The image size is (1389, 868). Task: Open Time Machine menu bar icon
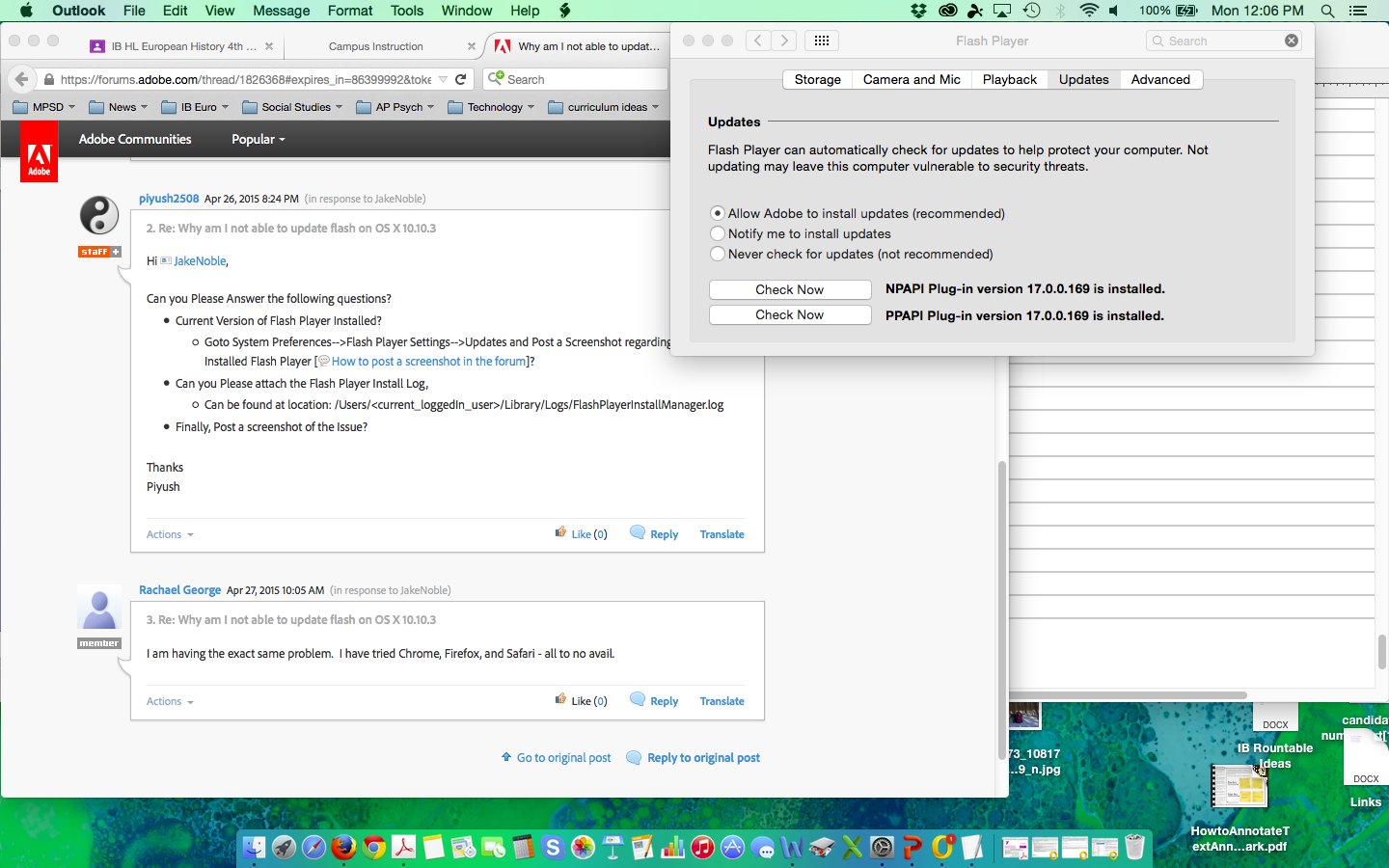1031,11
